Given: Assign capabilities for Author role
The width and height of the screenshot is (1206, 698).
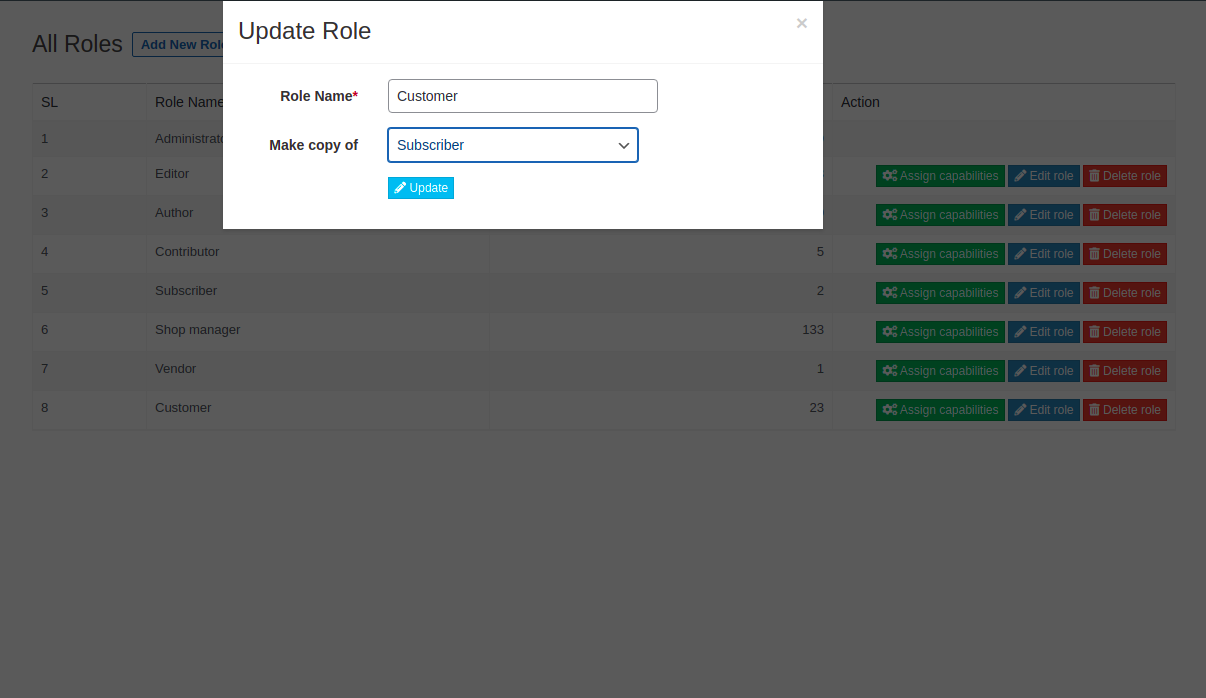Looking at the screenshot, I should tap(940, 215).
